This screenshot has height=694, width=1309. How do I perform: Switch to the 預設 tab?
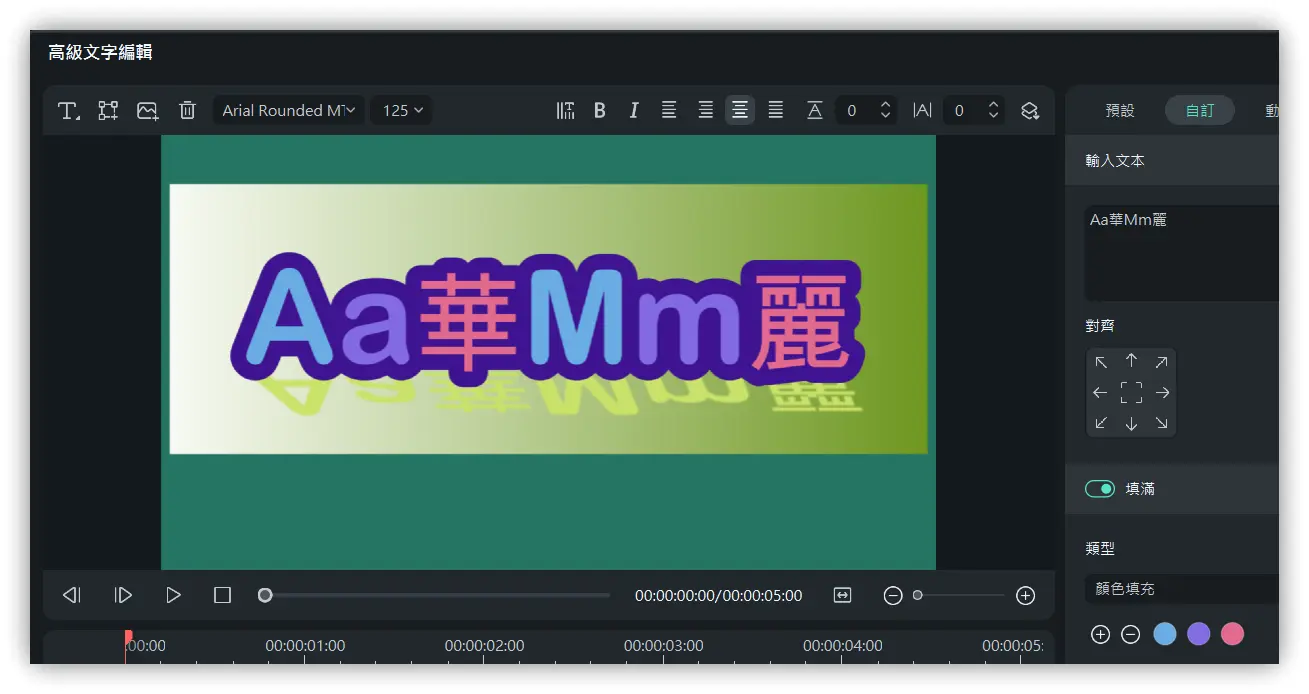[x=1119, y=110]
